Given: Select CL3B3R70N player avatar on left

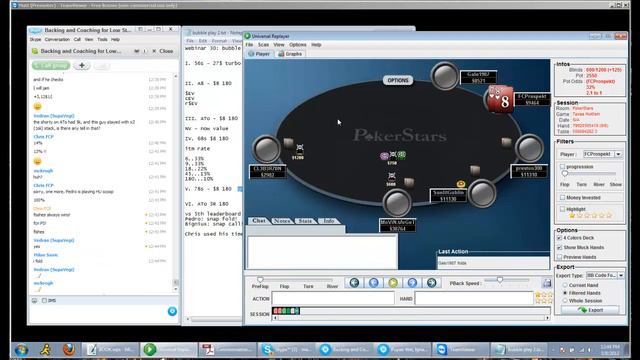Looking at the screenshot, I should pos(266,149).
